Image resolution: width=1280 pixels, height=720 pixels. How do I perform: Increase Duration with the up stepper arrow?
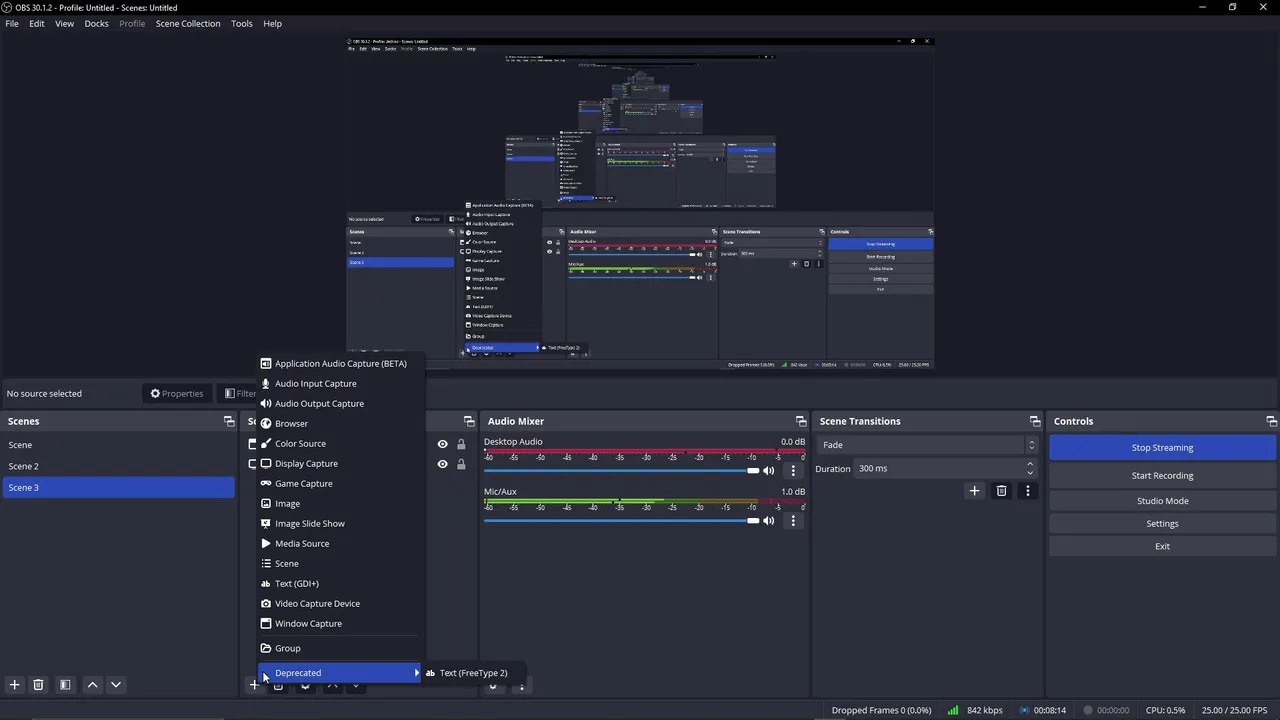1030,464
